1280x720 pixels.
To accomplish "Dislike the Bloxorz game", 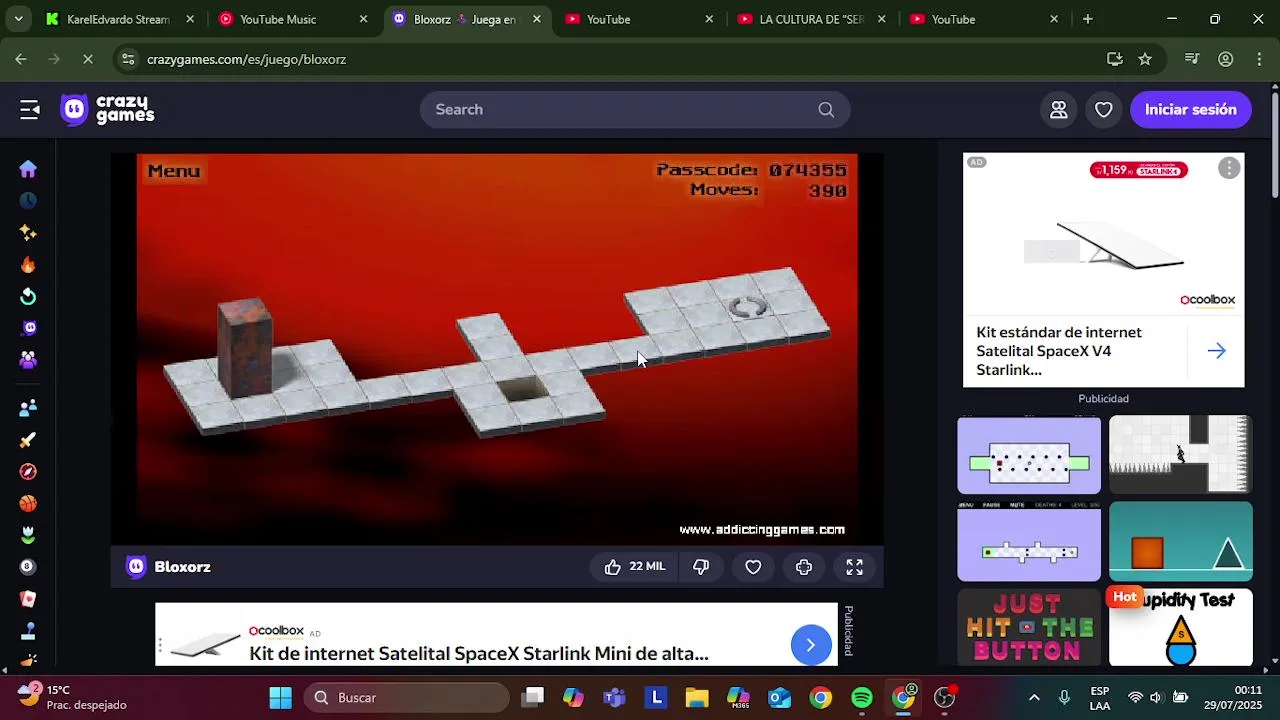I will (x=701, y=567).
